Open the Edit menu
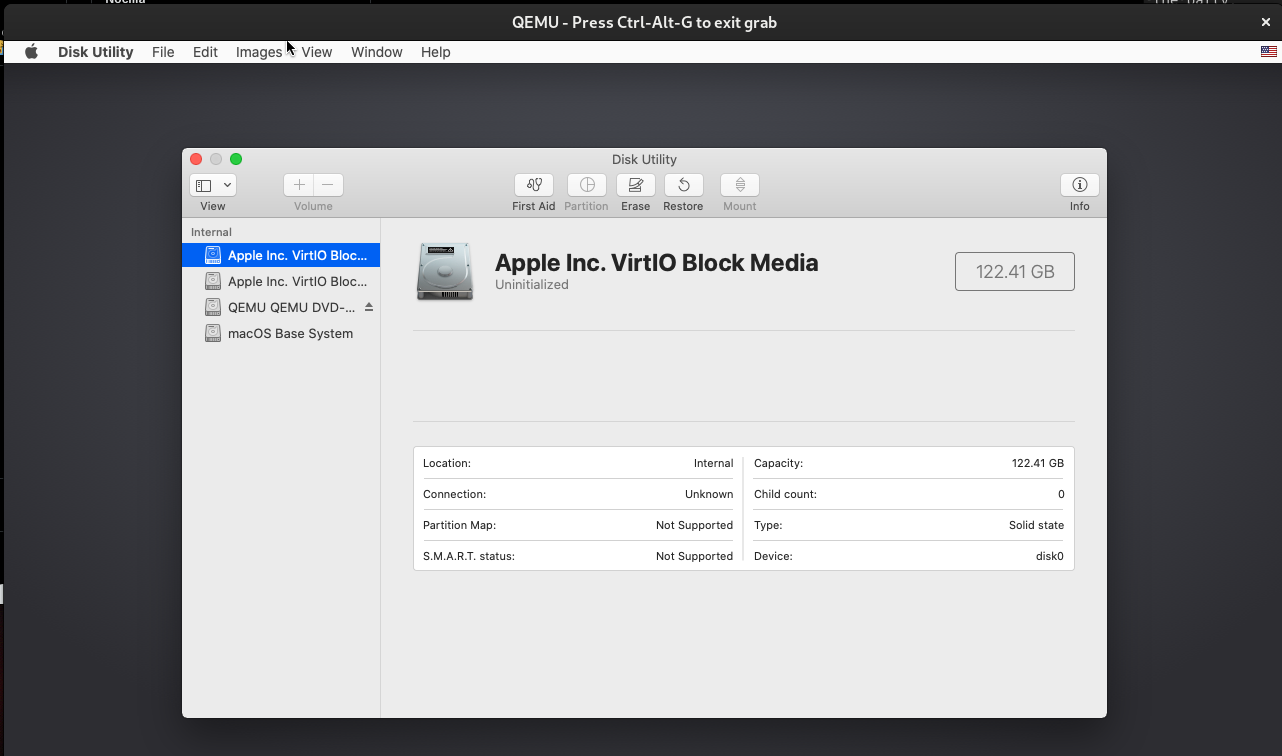Image resolution: width=1282 pixels, height=756 pixels. [205, 52]
